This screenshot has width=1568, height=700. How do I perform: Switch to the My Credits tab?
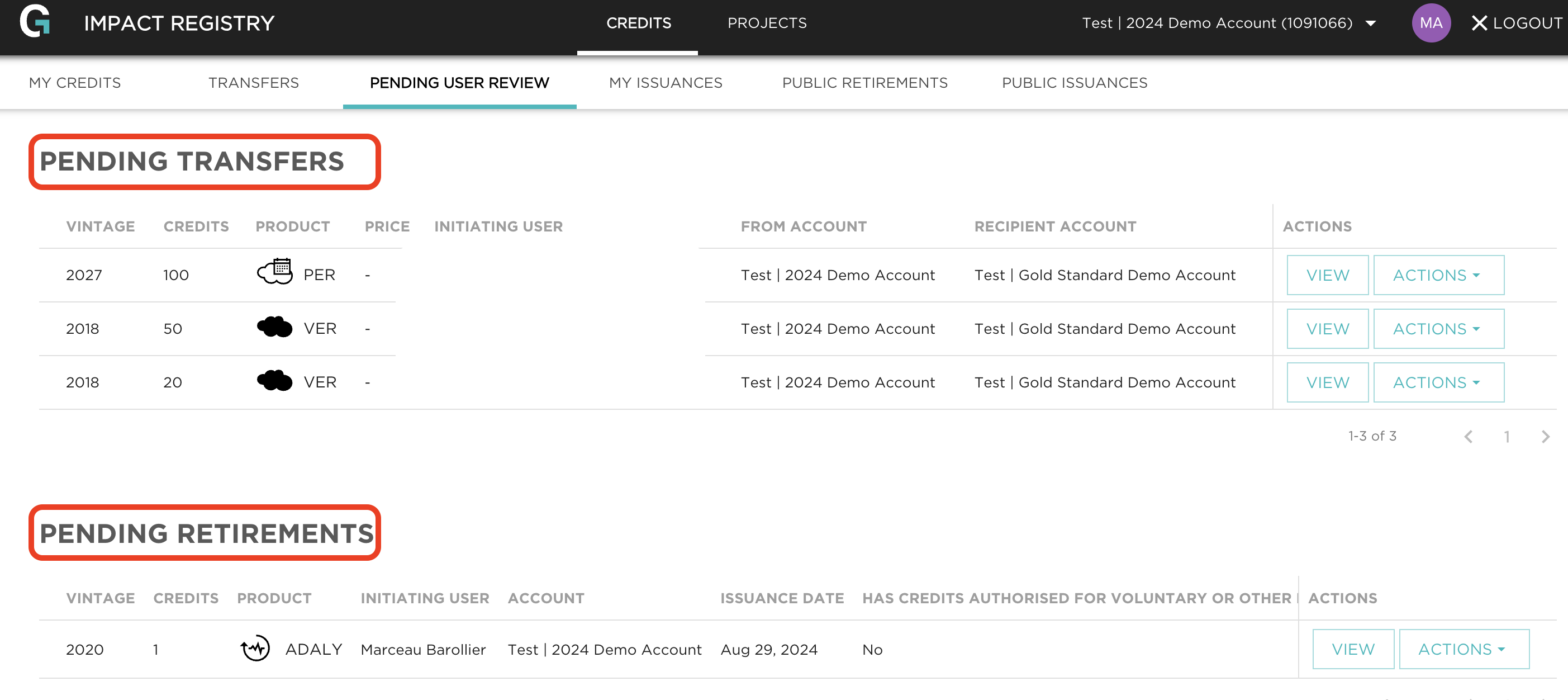pos(75,83)
